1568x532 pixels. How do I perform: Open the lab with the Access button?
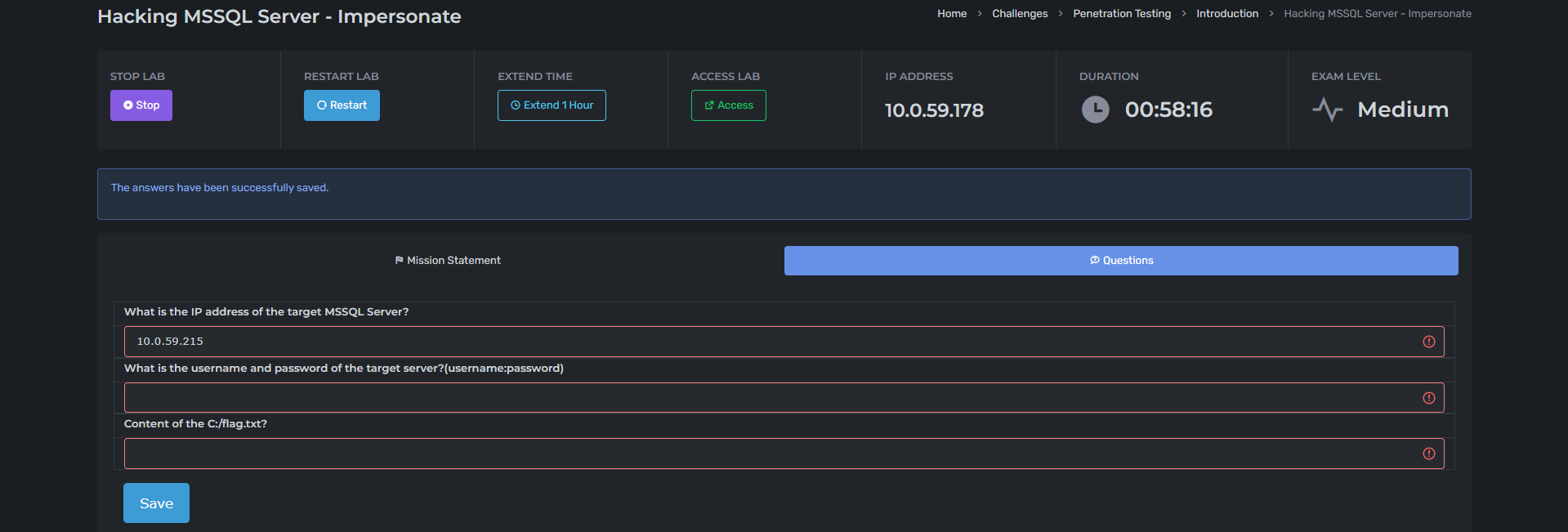click(x=728, y=105)
